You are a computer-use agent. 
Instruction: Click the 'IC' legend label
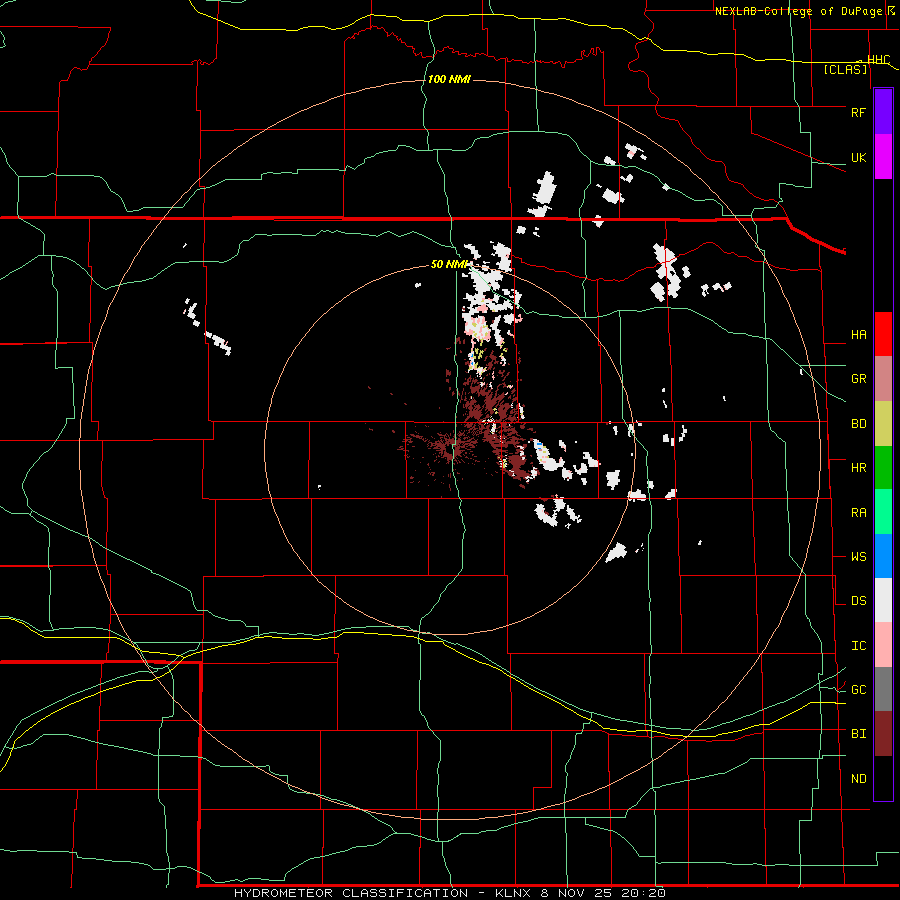[x=858, y=646]
